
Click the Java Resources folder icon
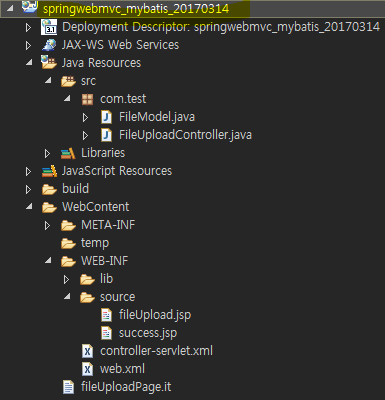coord(49,62)
